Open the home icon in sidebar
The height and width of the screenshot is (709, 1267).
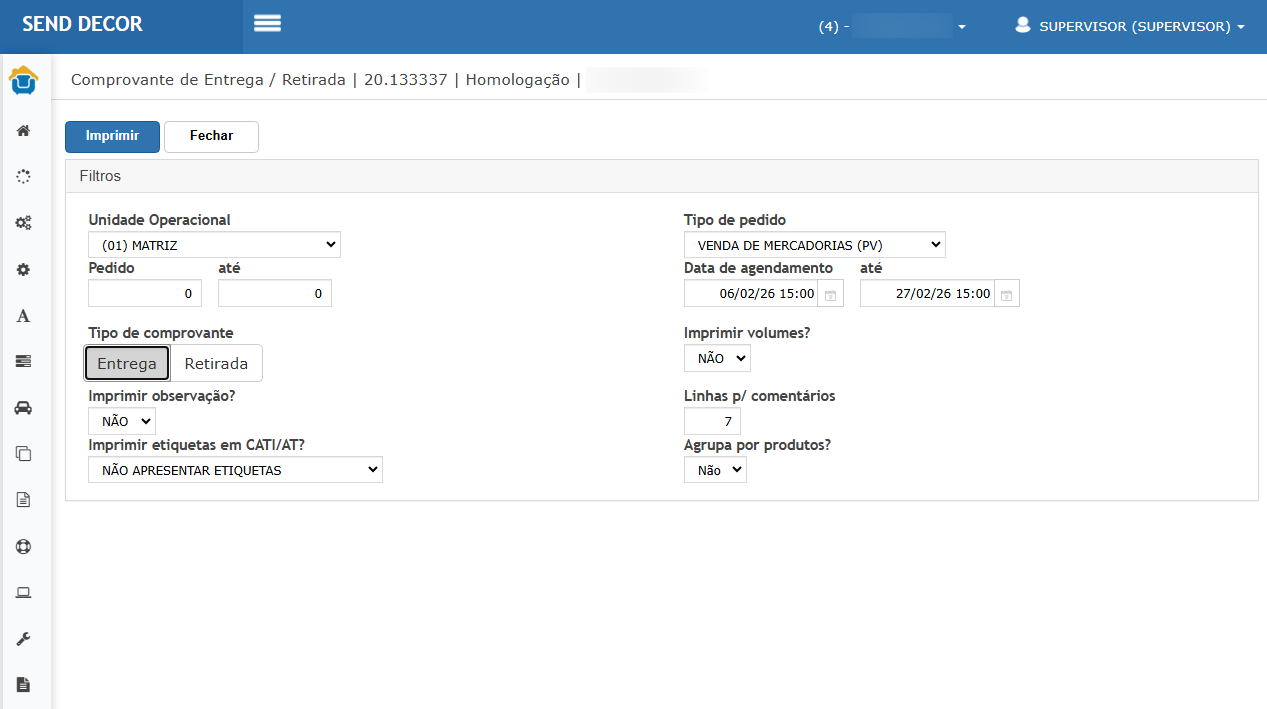[x=23, y=130]
